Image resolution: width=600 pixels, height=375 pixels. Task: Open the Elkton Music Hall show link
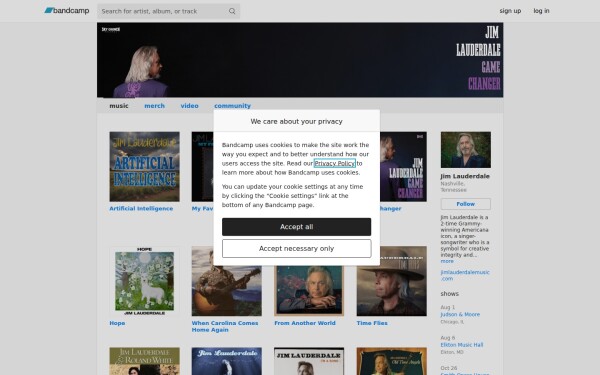point(461,345)
